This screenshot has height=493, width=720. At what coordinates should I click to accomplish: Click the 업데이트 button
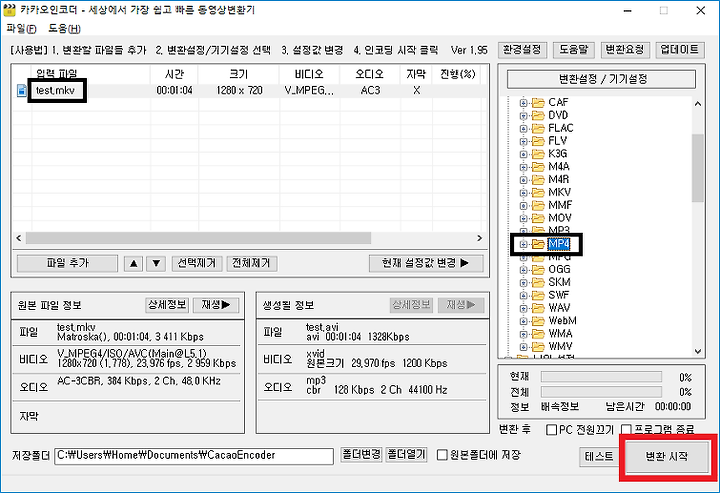(x=680, y=50)
